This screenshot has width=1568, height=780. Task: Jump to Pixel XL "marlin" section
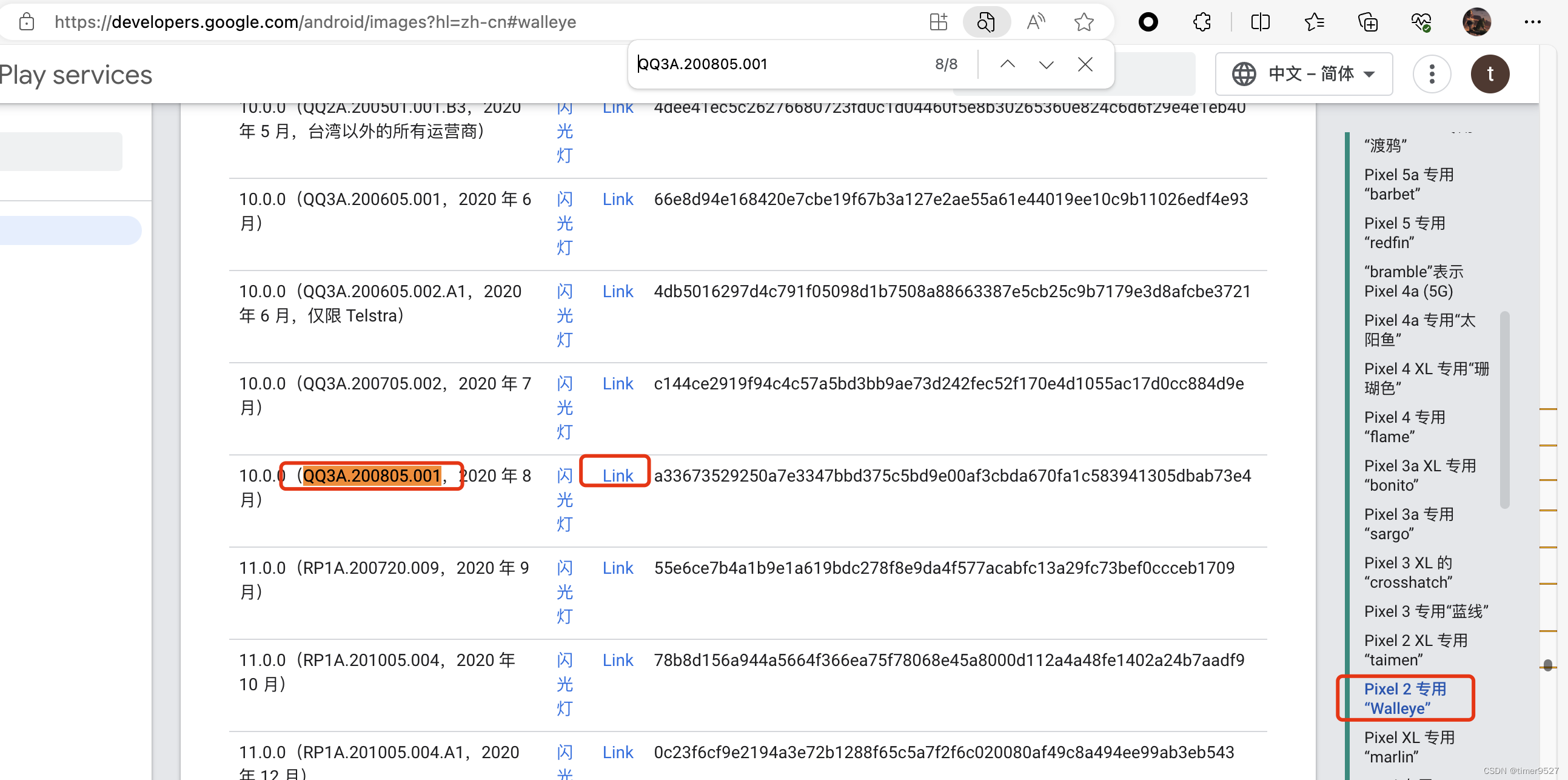tap(1409, 747)
